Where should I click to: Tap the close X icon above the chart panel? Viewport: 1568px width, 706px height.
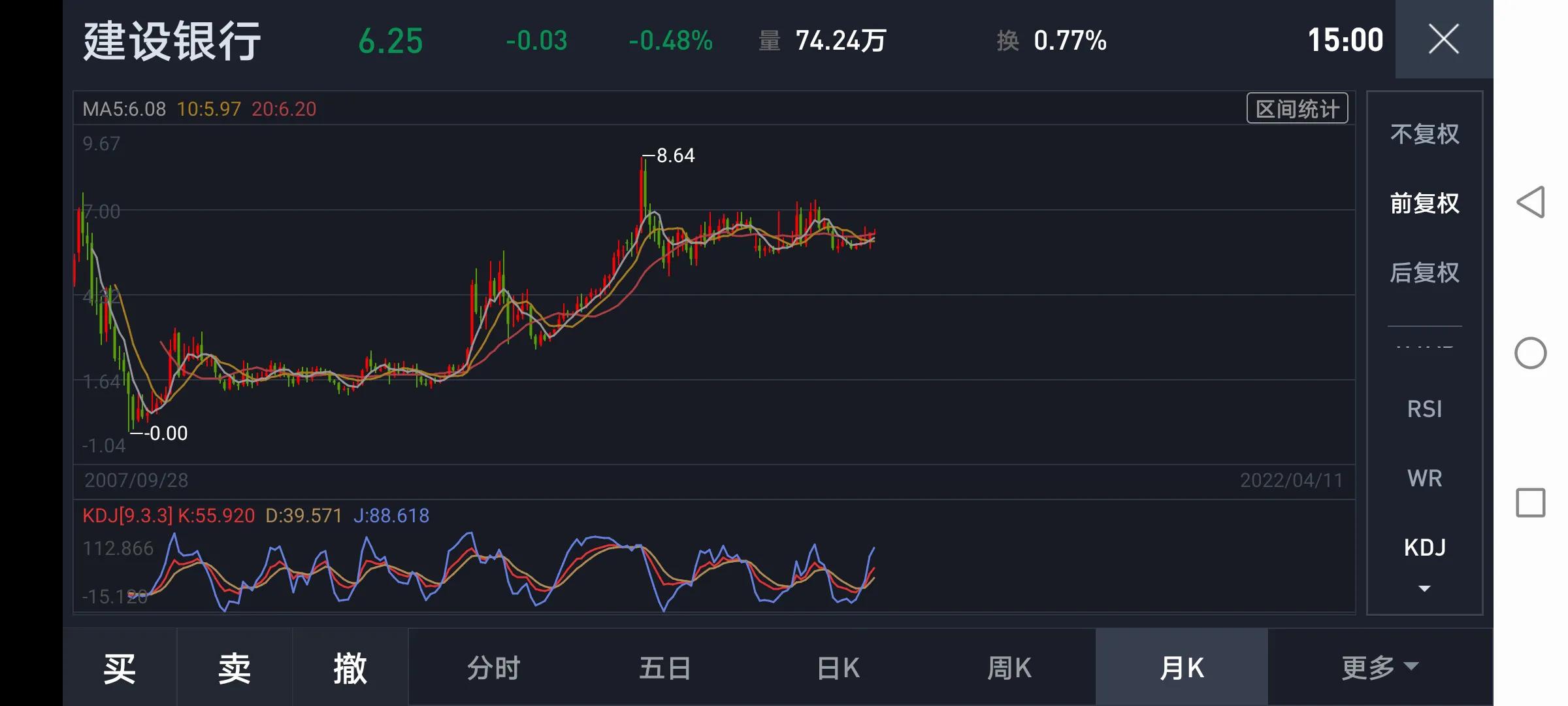click(x=1443, y=39)
